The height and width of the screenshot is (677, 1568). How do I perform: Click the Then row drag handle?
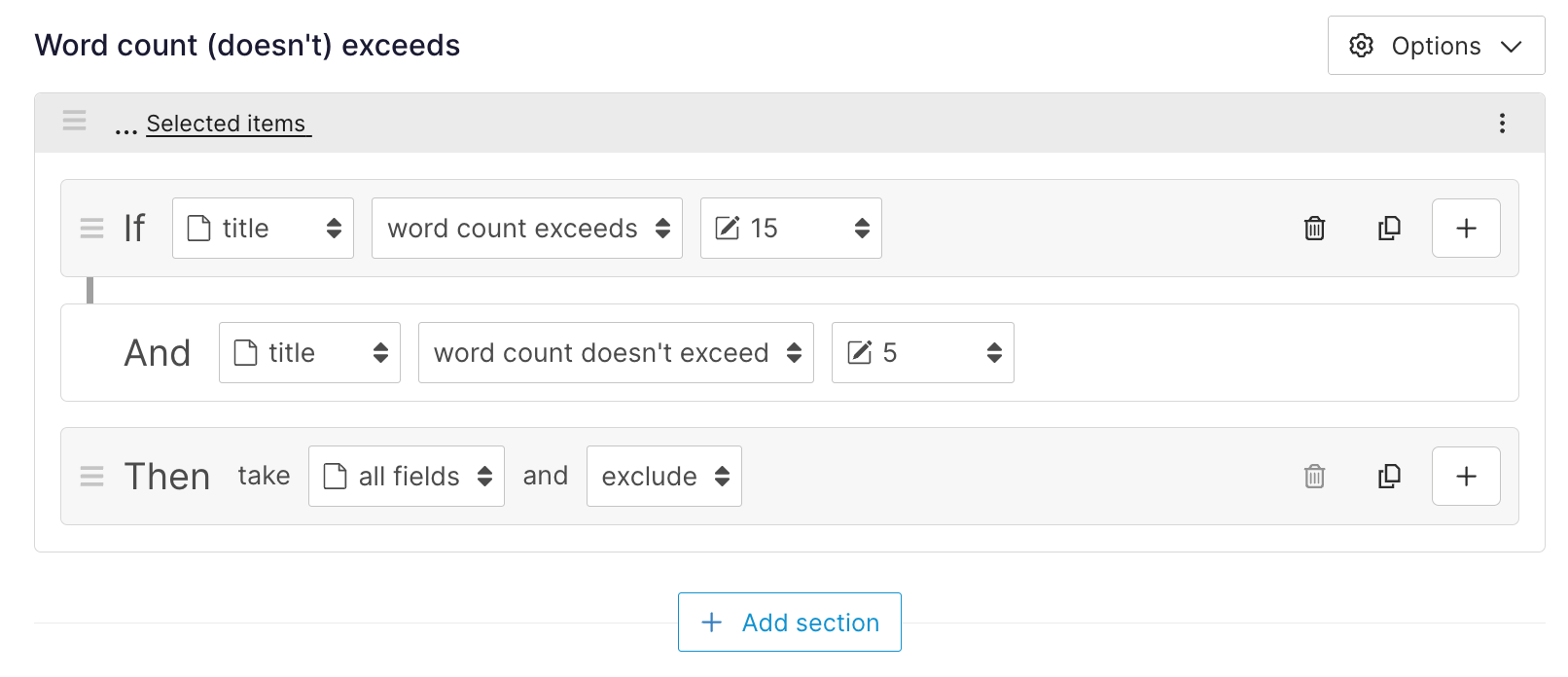[91, 477]
